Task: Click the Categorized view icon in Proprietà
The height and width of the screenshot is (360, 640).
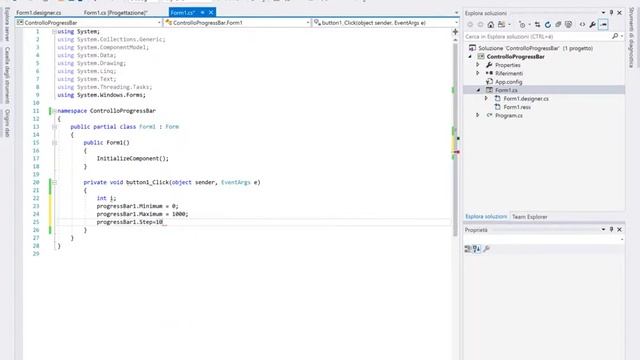Action: [x=468, y=249]
